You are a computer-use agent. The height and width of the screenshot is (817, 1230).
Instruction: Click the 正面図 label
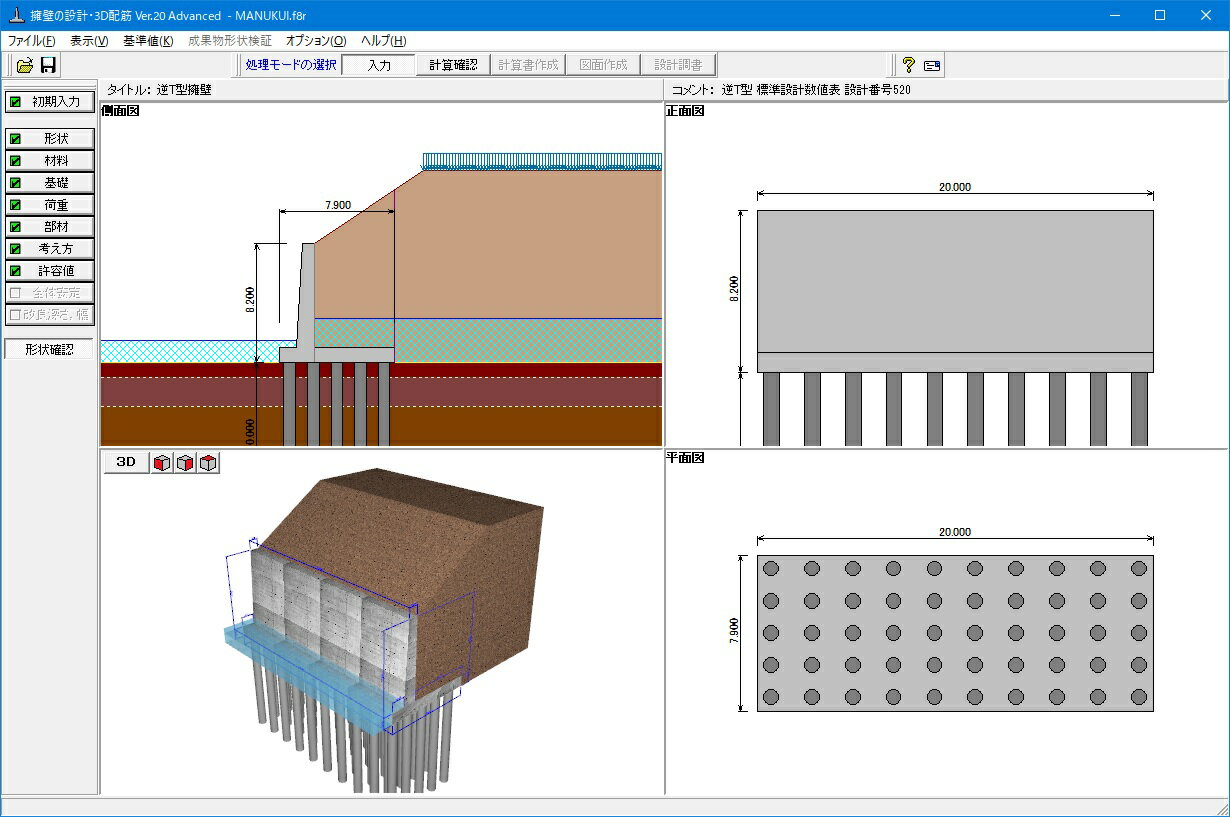[685, 111]
